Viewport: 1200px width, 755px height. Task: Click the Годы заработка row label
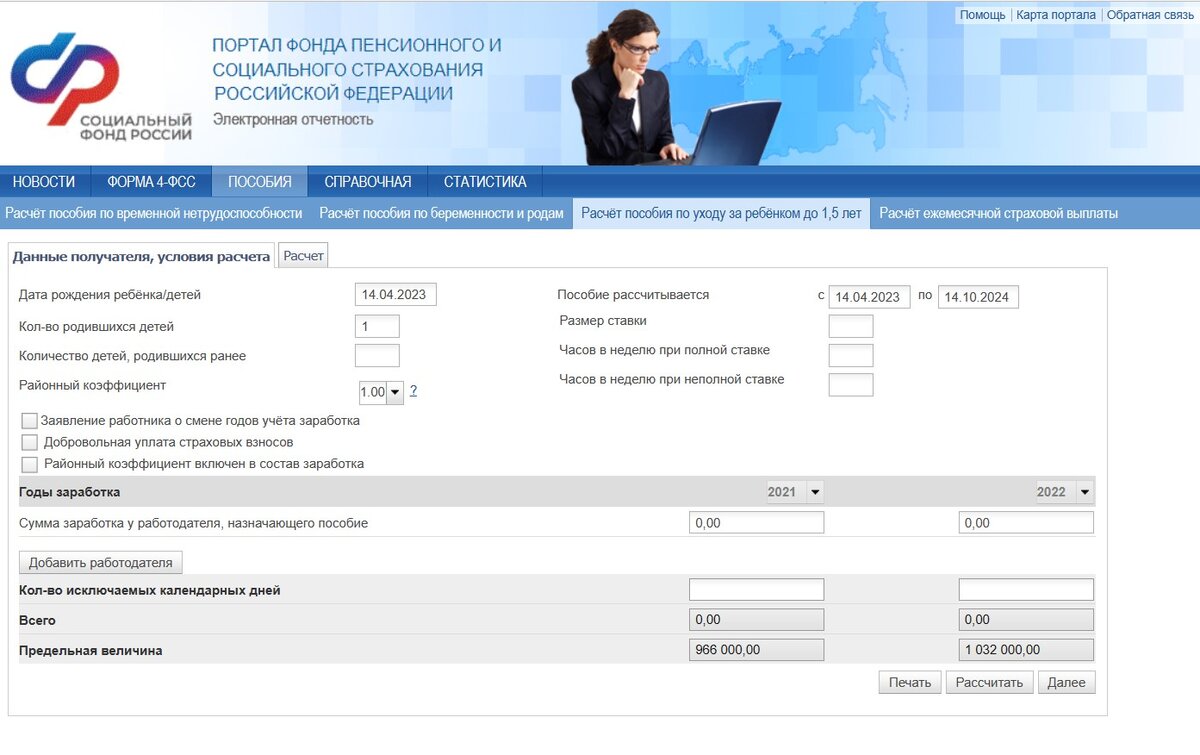pos(70,492)
